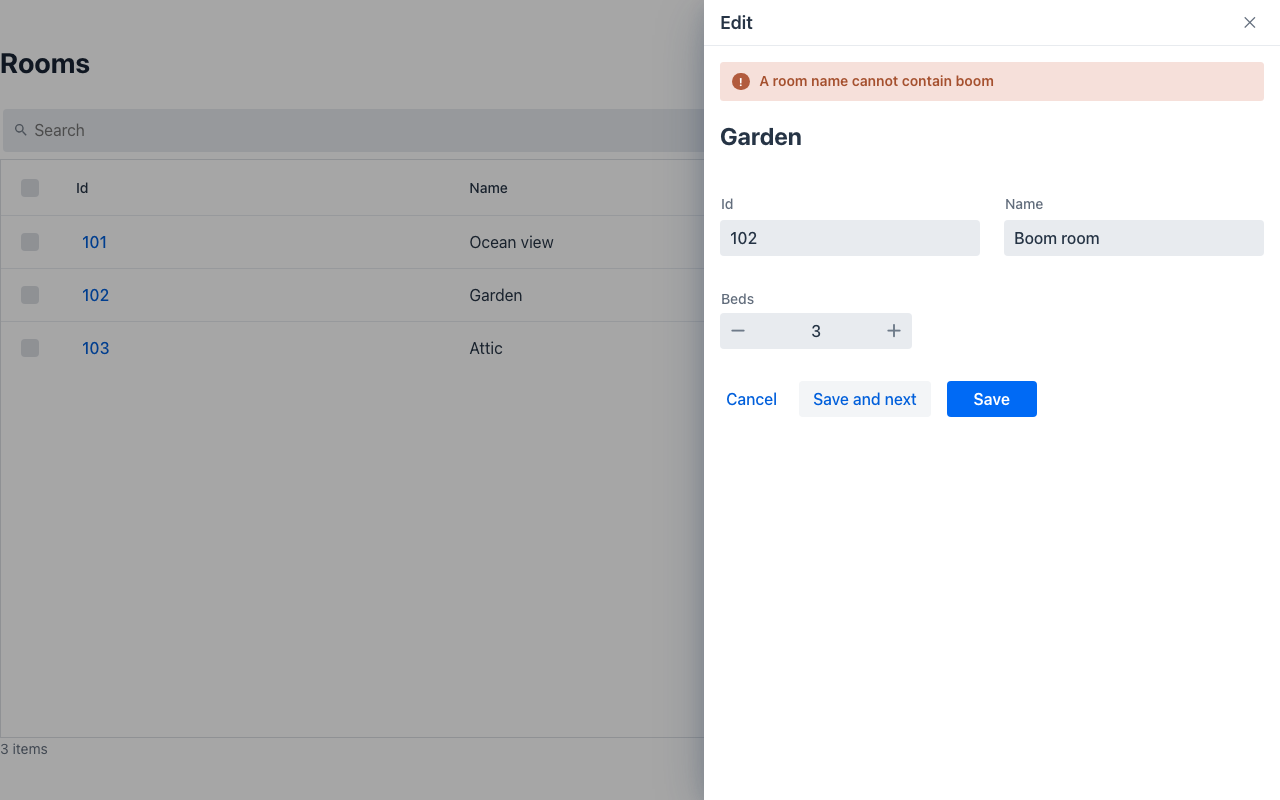1280x800 pixels.
Task: Open room 101 link
Action: point(94,242)
